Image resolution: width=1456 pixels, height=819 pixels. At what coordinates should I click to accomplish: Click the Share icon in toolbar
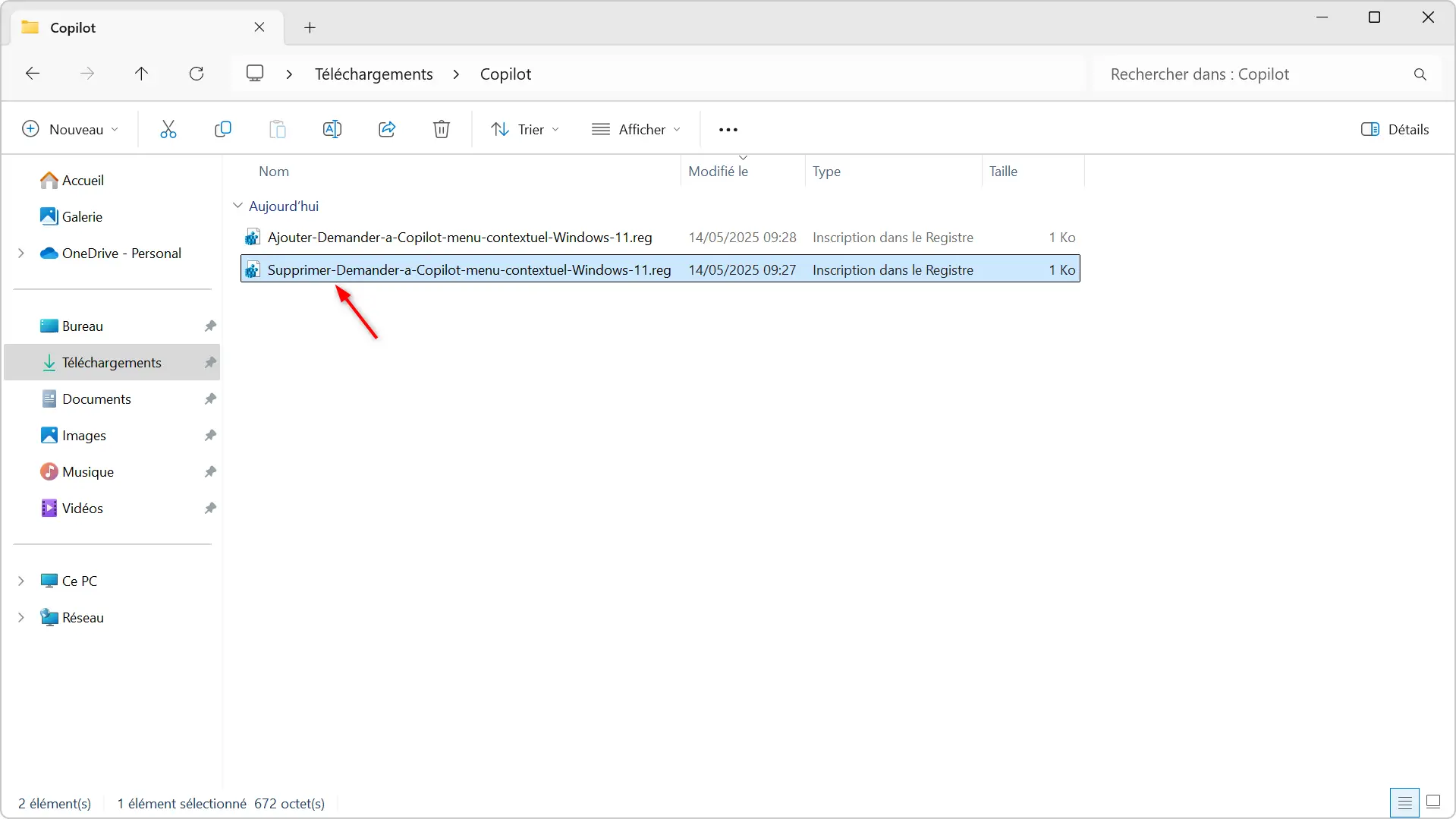(x=387, y=130)
